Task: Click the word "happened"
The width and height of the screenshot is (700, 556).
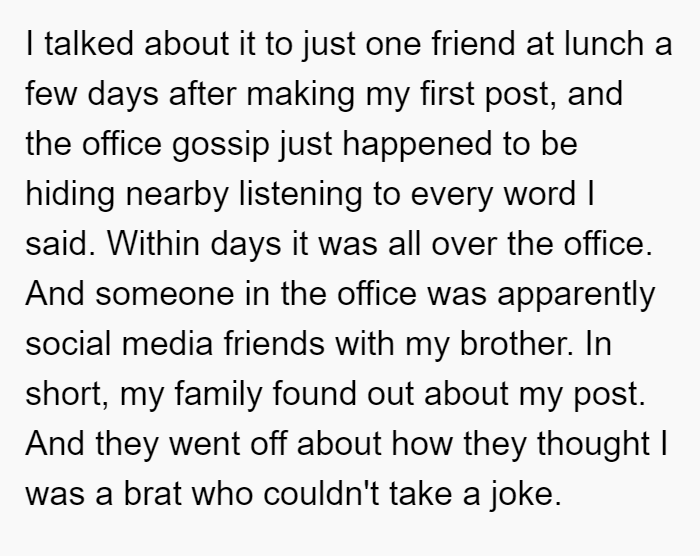Action: [417, 144]
